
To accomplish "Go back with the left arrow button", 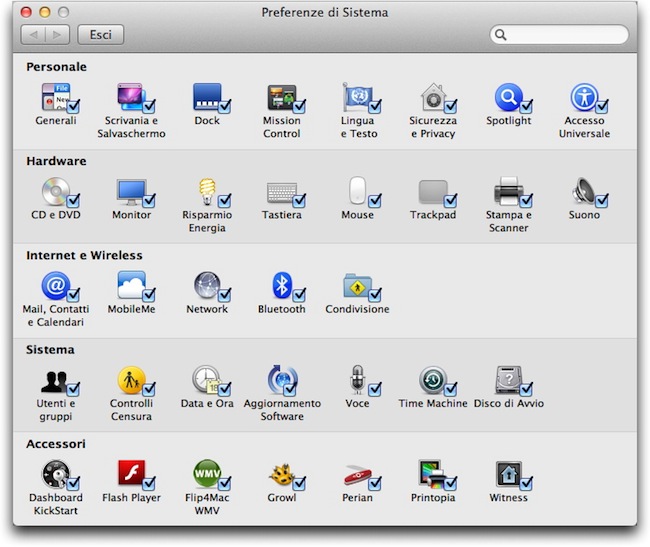I will [x=33, y=34].
